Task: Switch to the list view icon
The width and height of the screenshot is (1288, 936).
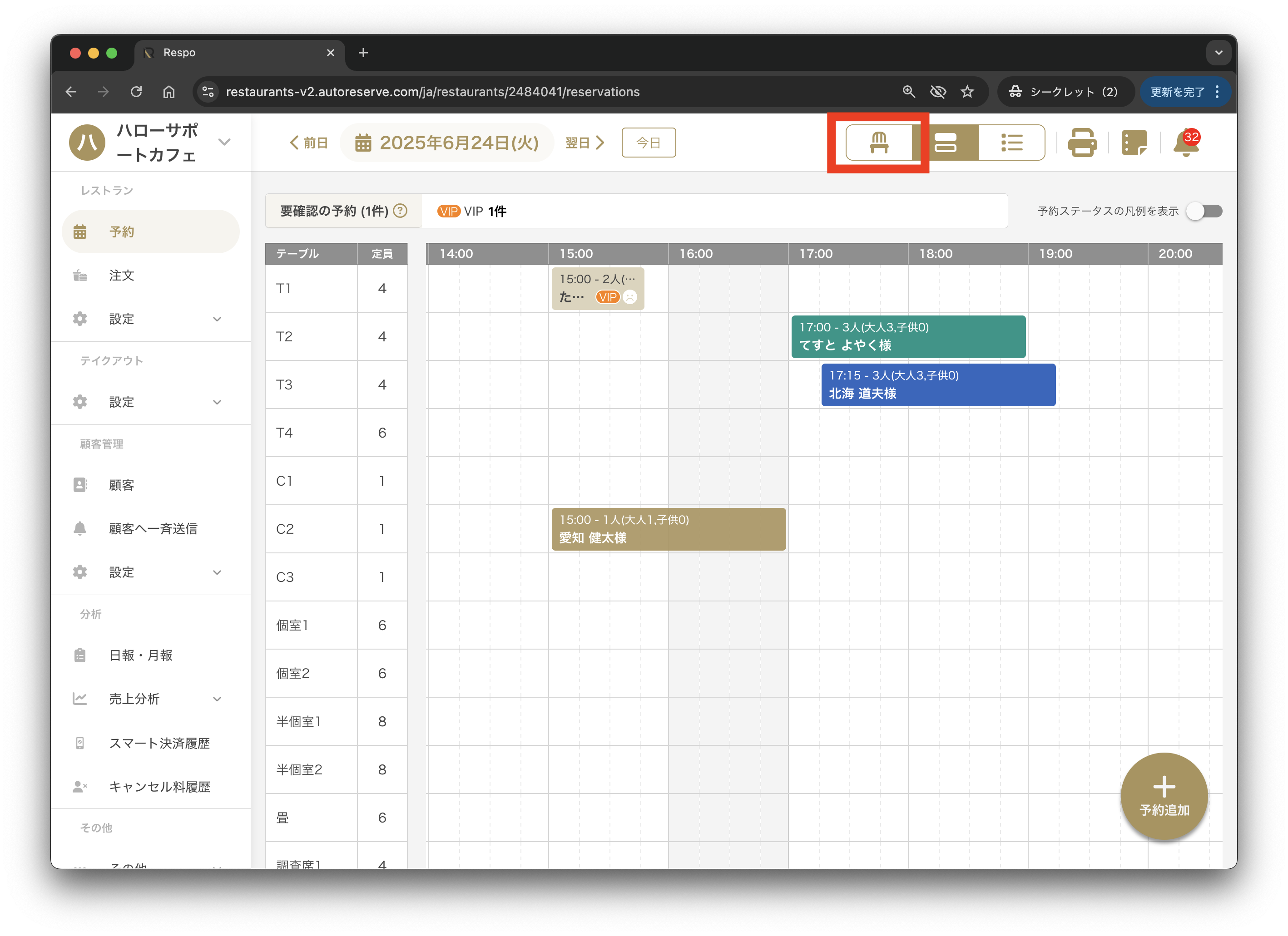Action: pos(1011,143)
